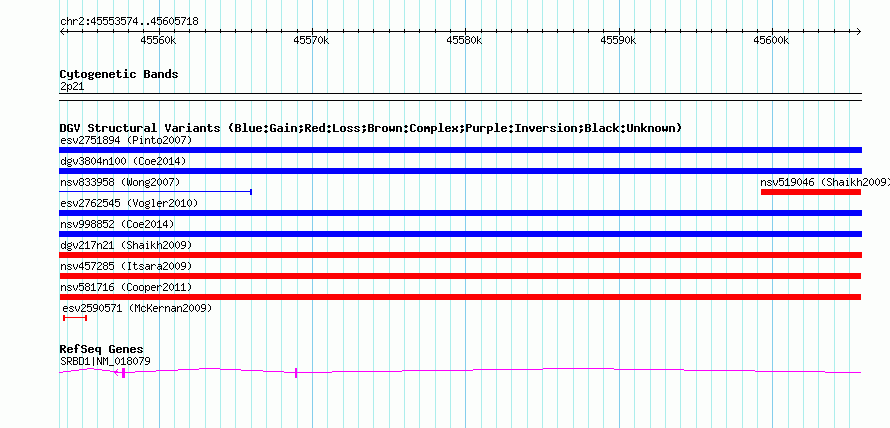The image size is (890, 428).
Task: Click the nsv457285 (Itsara2009) label
Action: click(126, 266)
